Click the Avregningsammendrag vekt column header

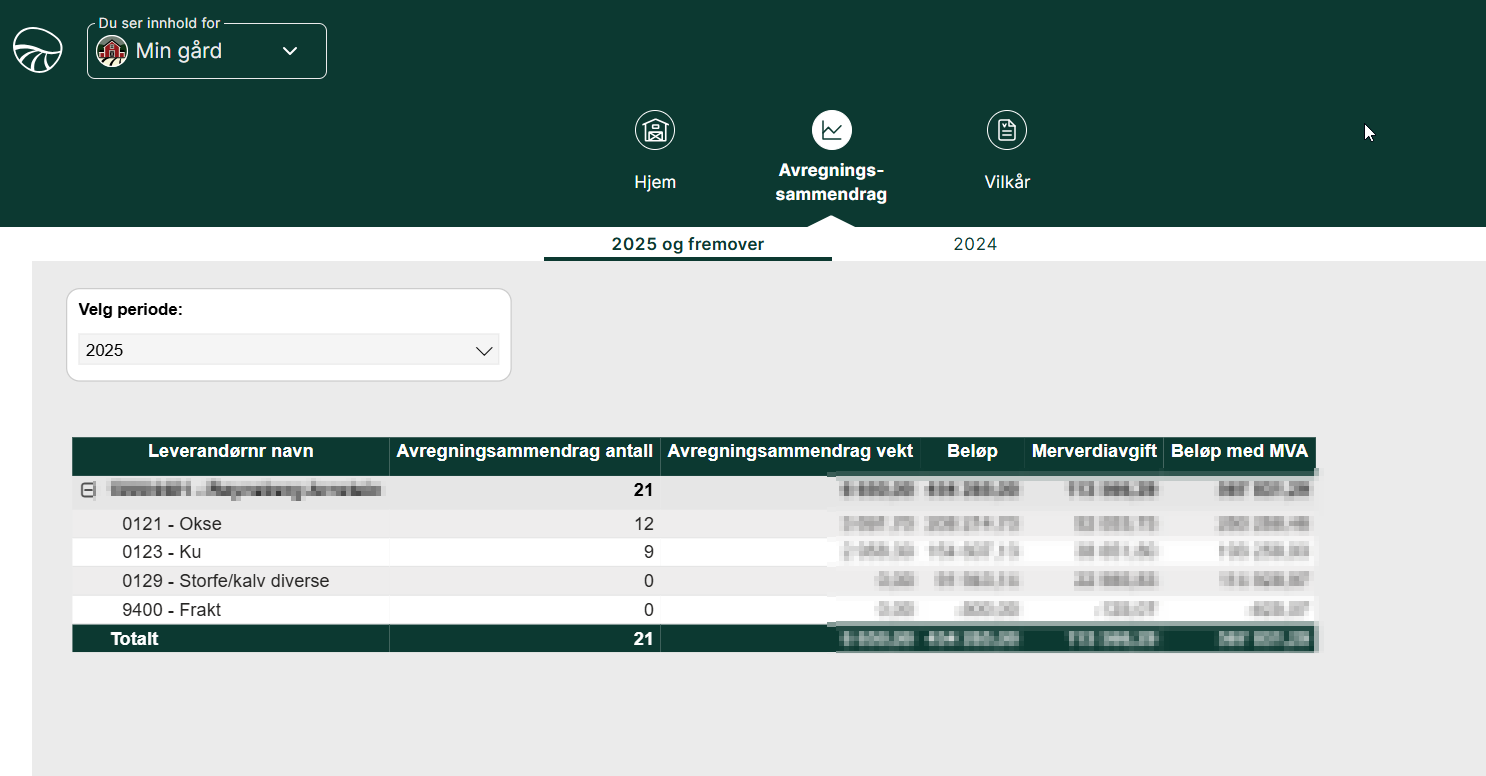pyautogui.click(x=790, y=452)
